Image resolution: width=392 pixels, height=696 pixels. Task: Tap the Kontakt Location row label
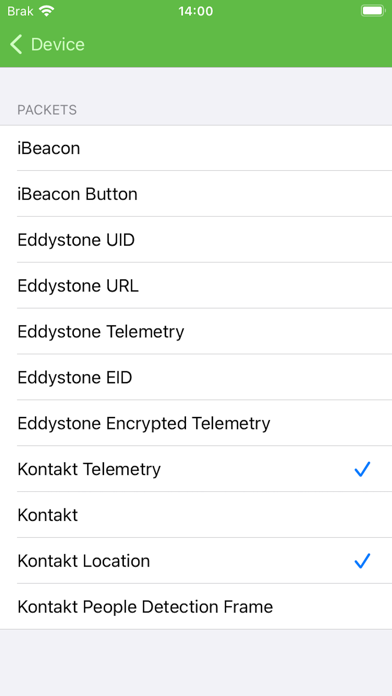click(83, 561)
